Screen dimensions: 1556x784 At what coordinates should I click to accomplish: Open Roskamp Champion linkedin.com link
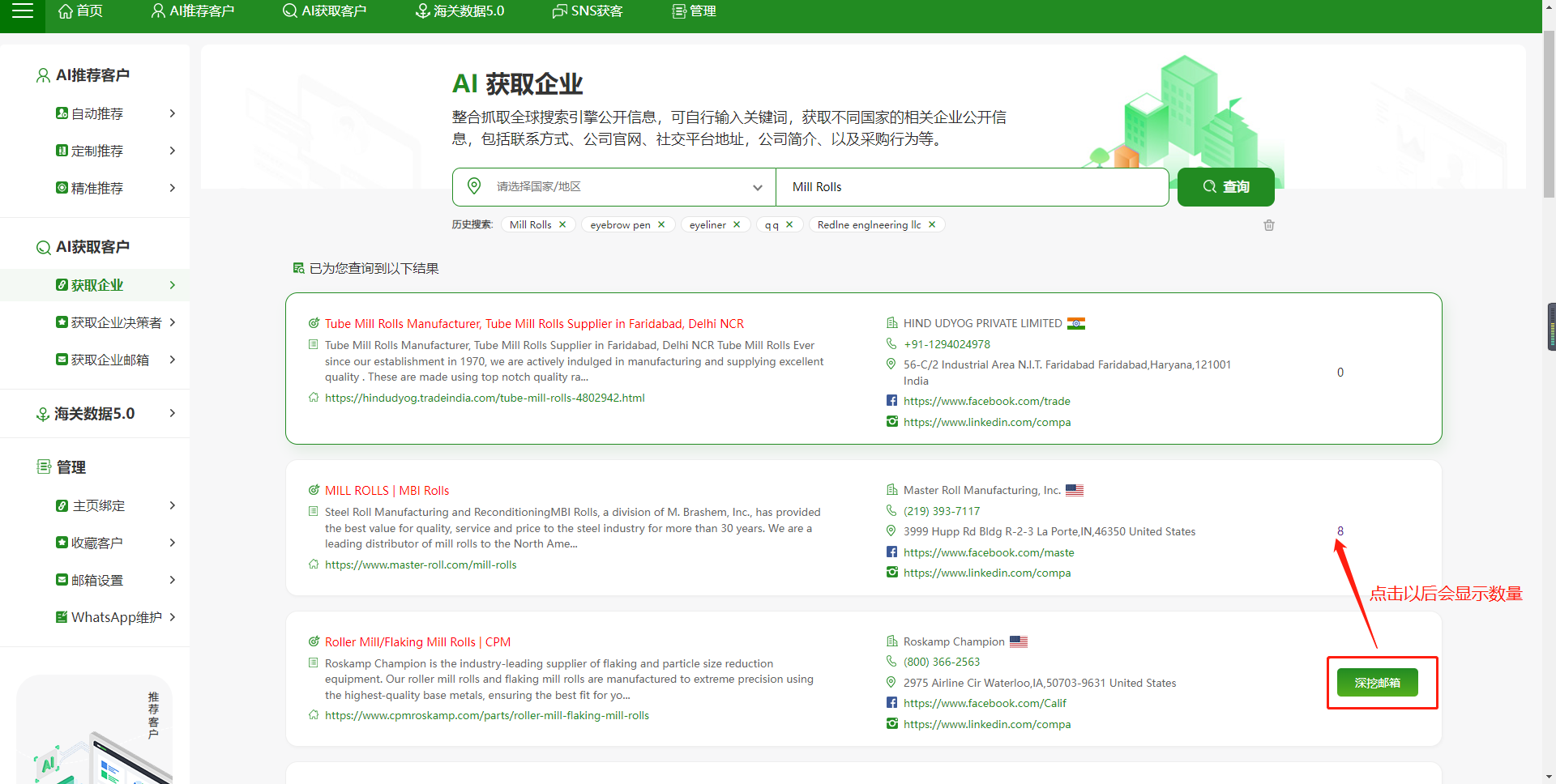coord(987,724)
